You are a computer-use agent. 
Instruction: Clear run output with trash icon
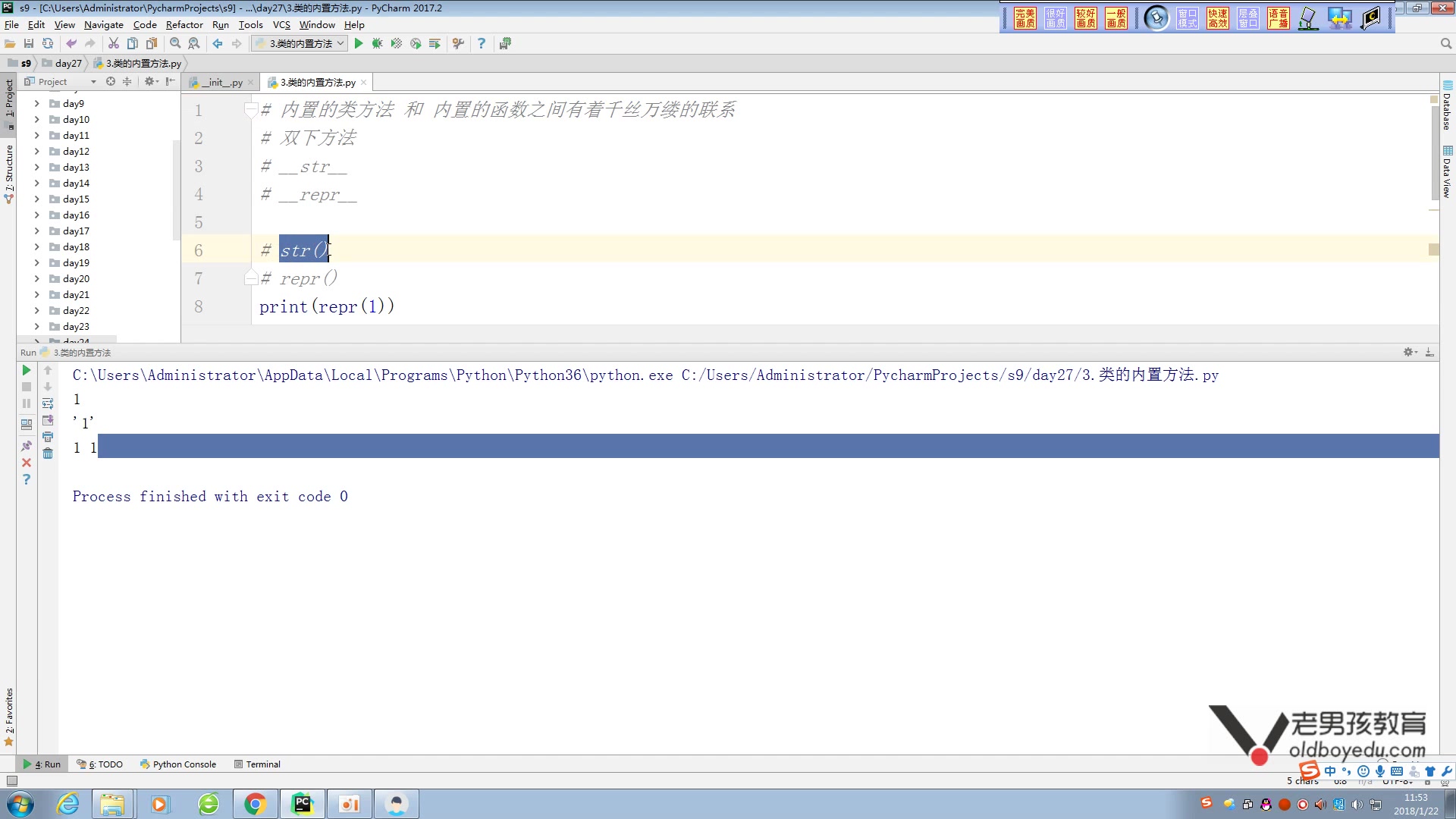coord(48,453)
